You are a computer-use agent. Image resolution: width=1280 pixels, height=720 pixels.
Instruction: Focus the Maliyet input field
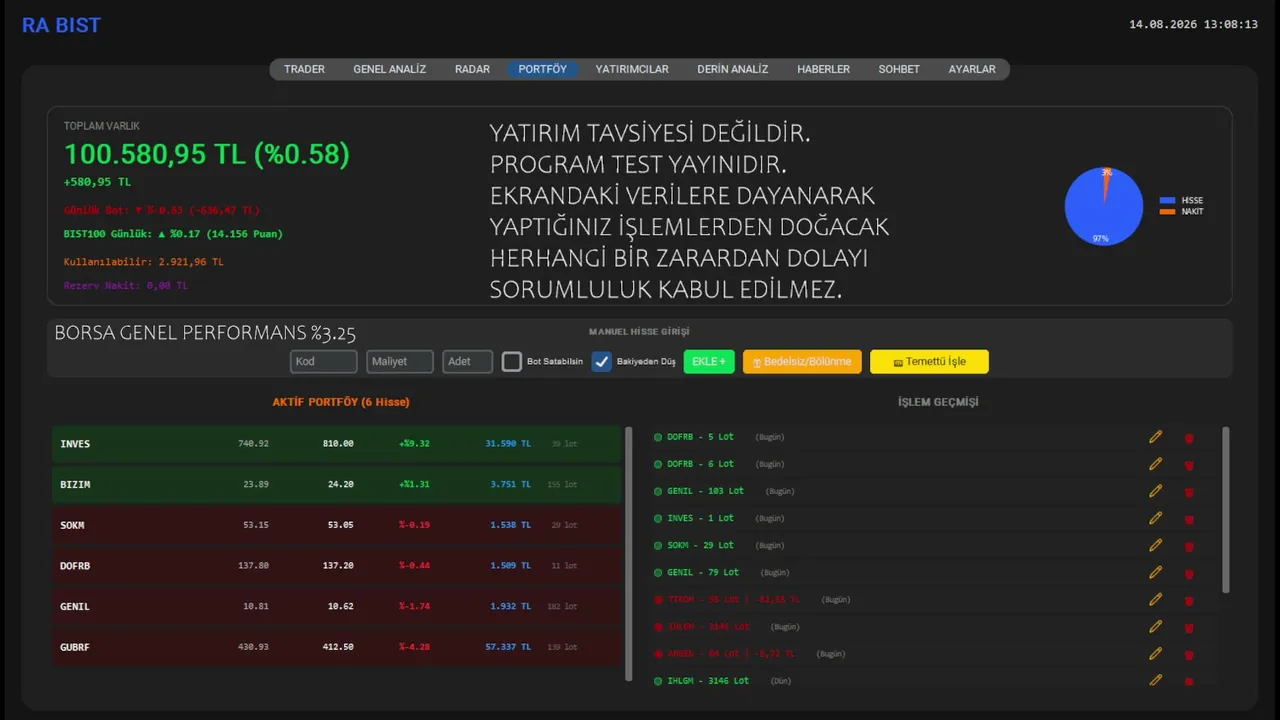(400, 361)
